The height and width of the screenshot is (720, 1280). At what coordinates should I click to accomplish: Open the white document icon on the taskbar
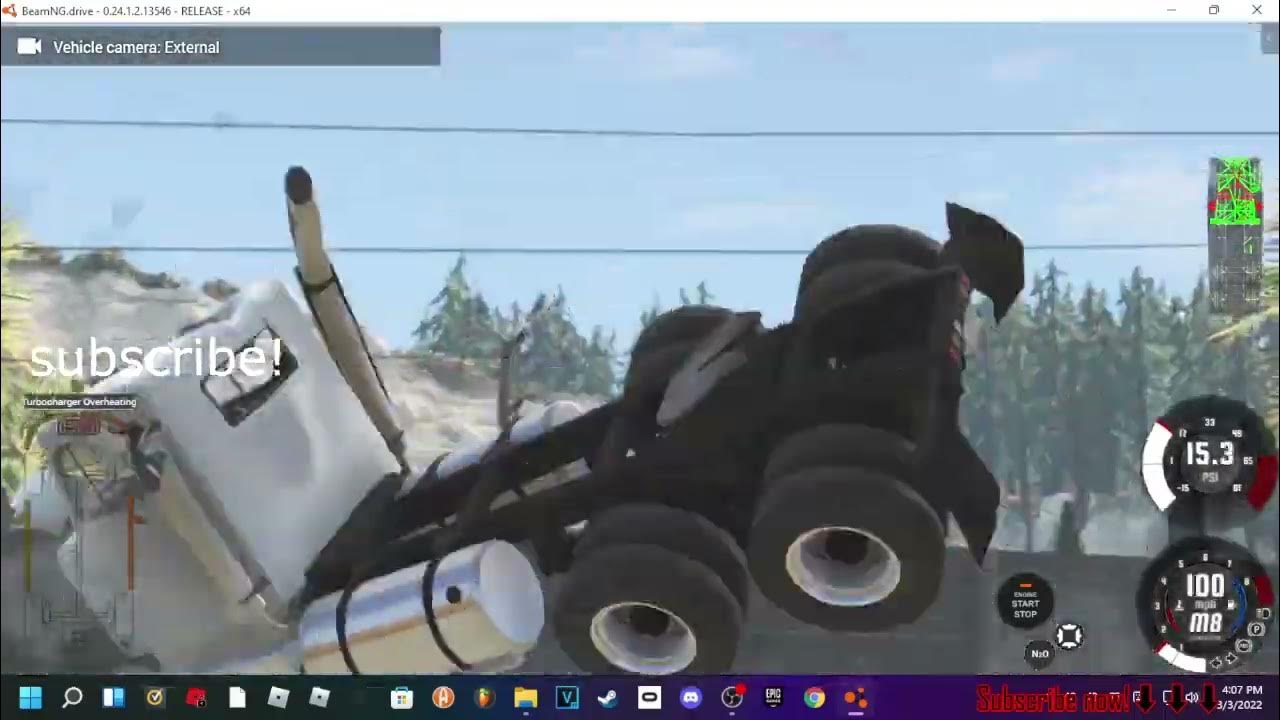coord(237,697)
